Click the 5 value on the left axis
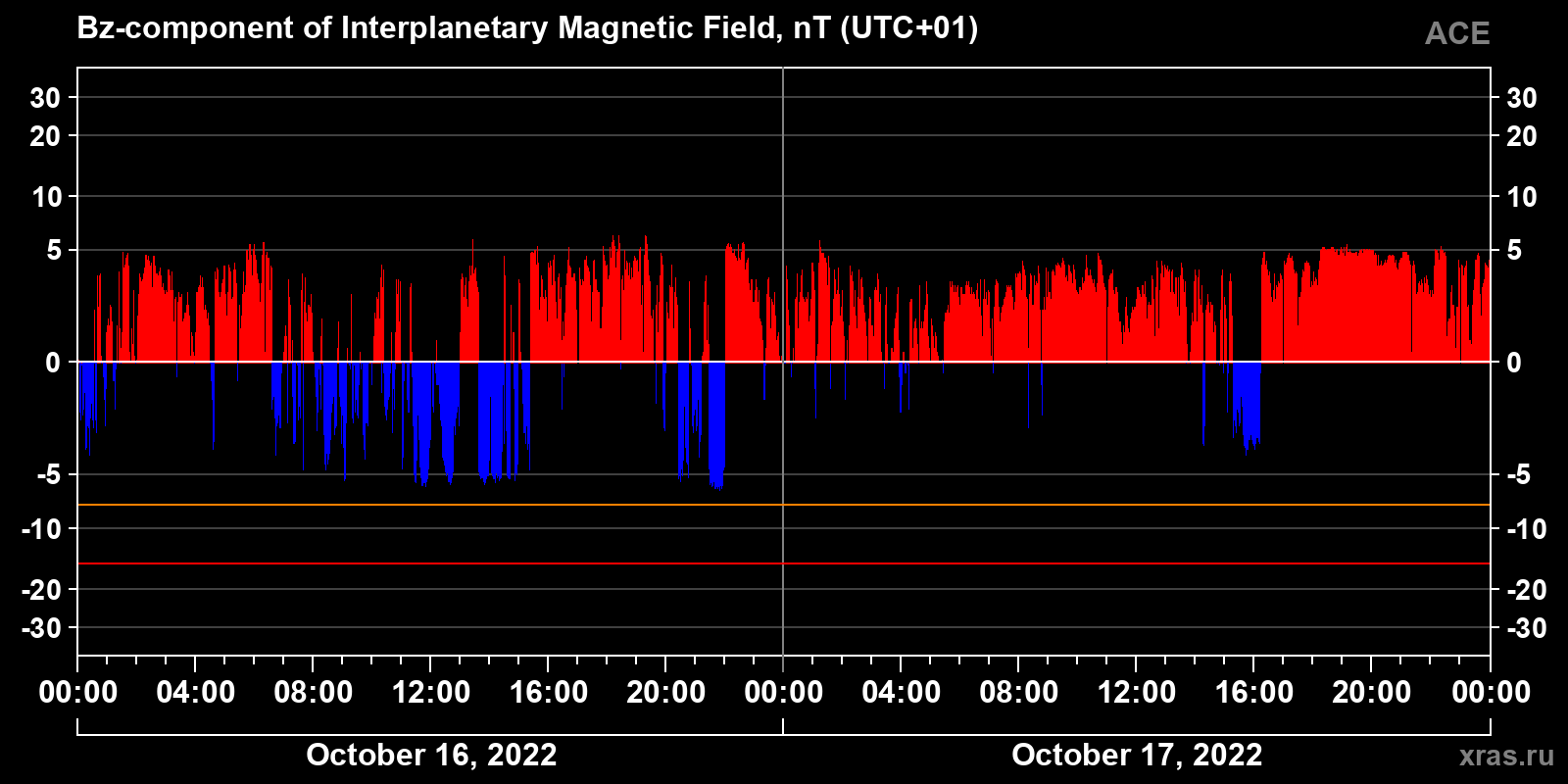The image size is (1568, 784). click(x=54, y=251)
